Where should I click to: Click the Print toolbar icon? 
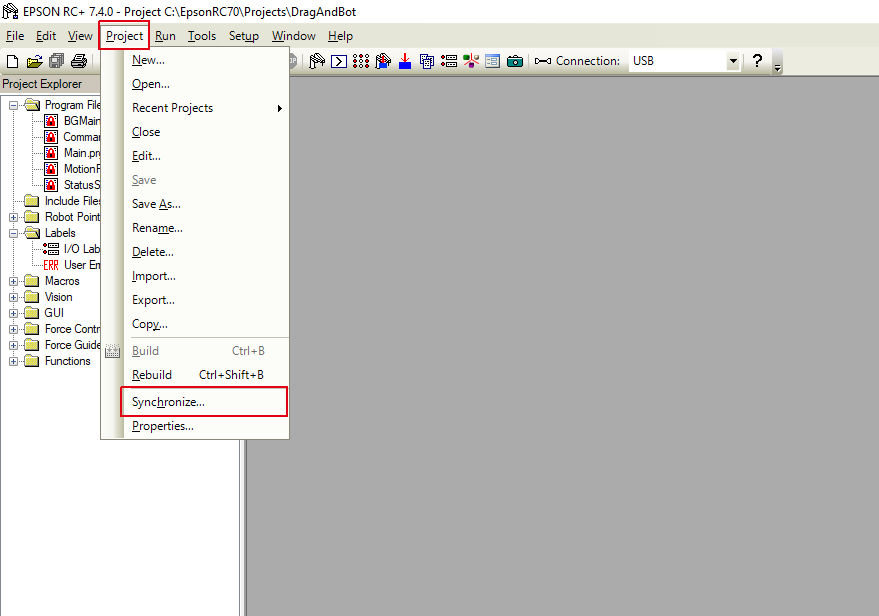coord(79,61)
